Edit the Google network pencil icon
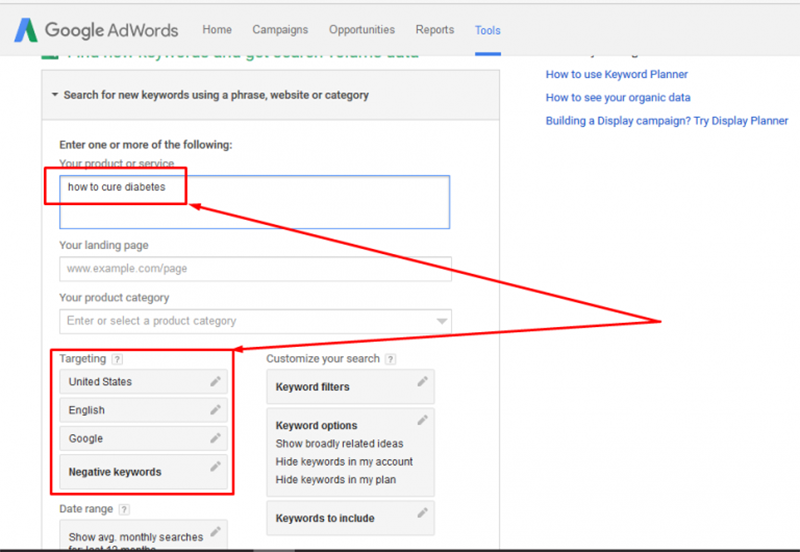The image size is (800, 552). click(215, 438)
